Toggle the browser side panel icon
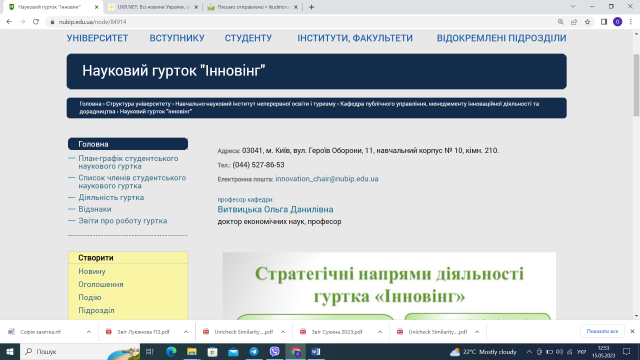The image size is (640, 360). click(x=604, y=22)
